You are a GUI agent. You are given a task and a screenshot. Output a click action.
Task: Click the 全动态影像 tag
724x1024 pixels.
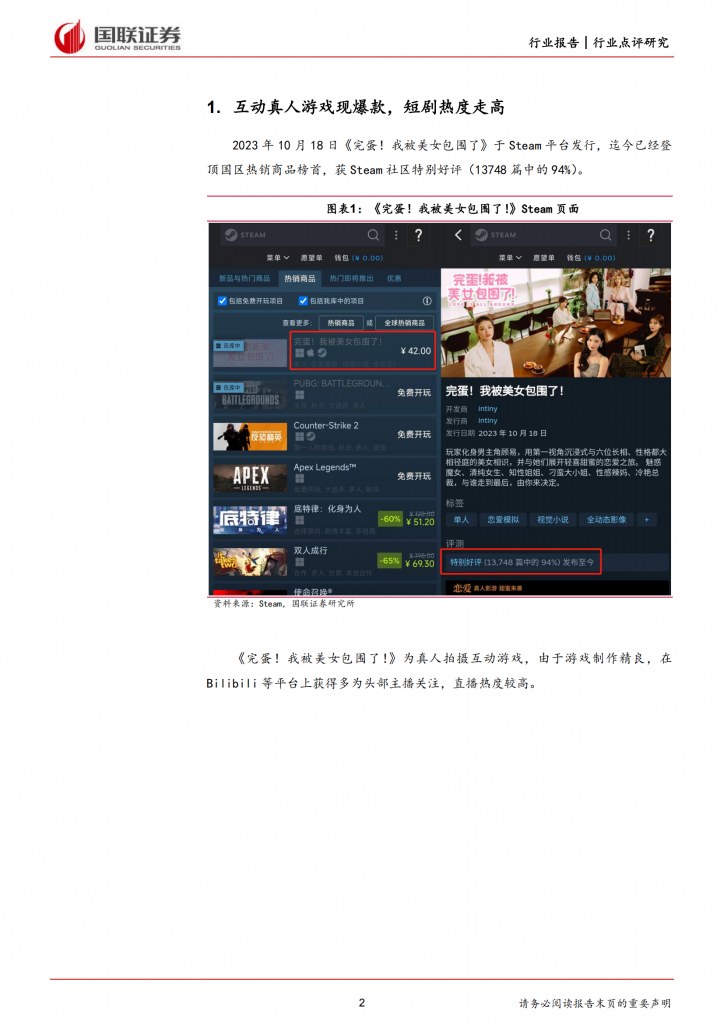click(606, 520)
